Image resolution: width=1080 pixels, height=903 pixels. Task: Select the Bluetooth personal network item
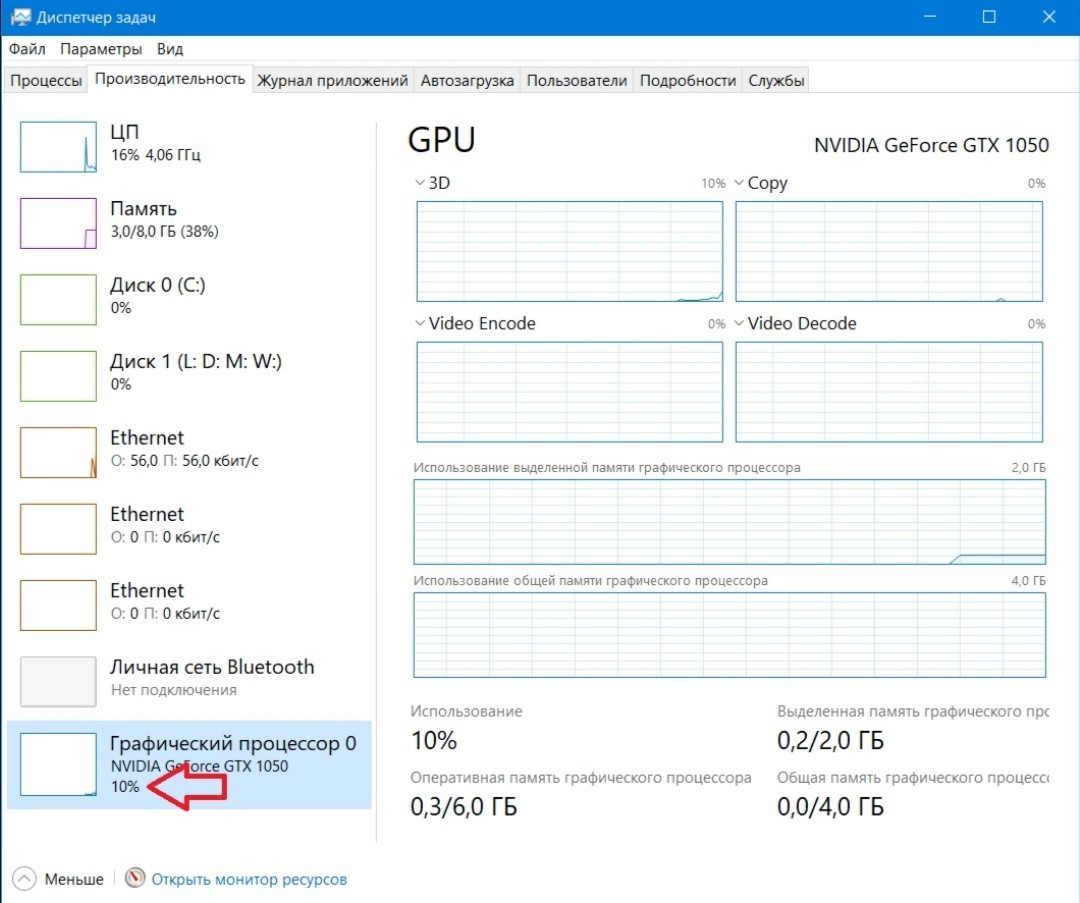(x=211, y=677)
